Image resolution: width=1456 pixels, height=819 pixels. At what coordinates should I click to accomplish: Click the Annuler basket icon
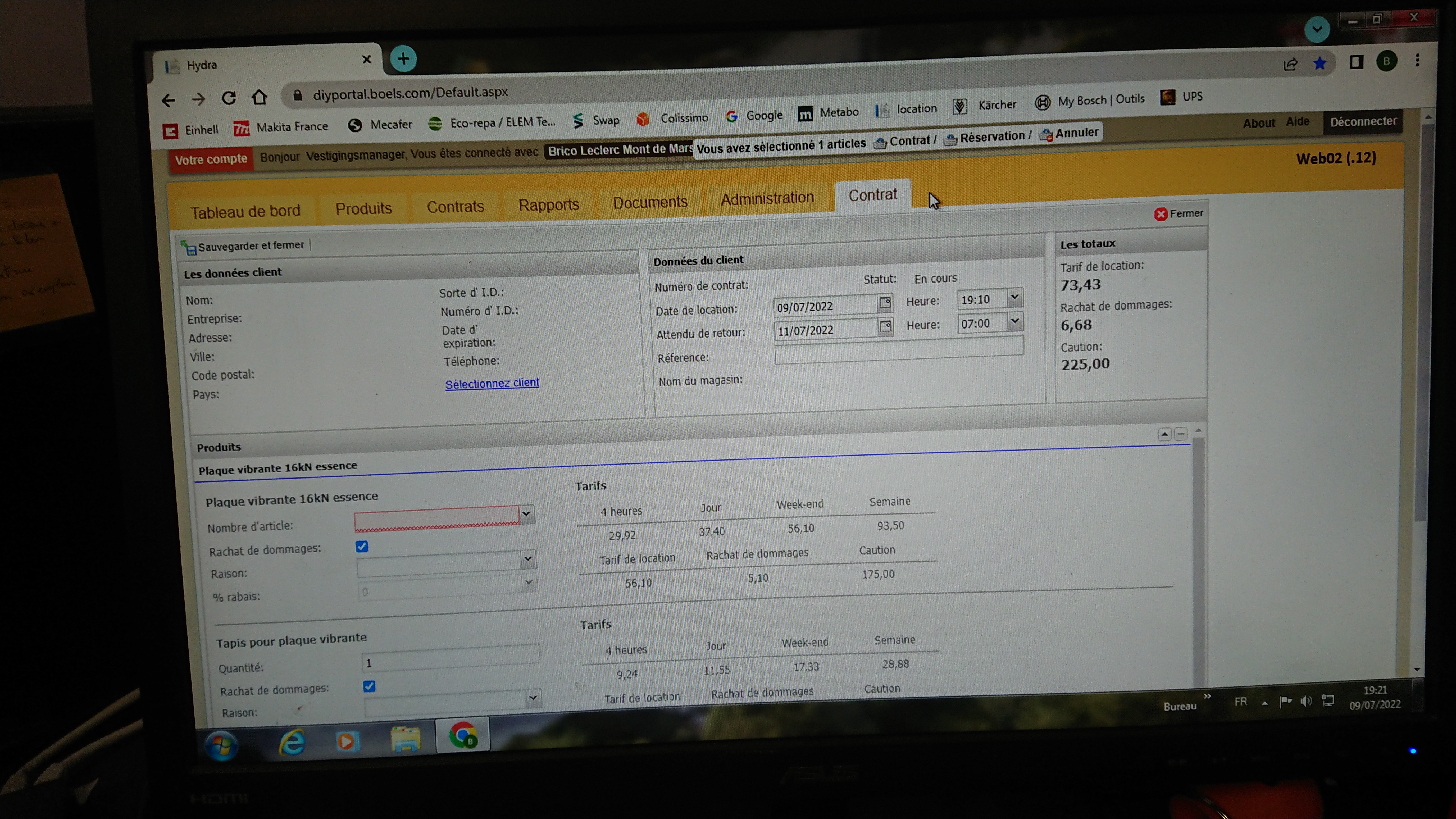tap(1046, 135)
